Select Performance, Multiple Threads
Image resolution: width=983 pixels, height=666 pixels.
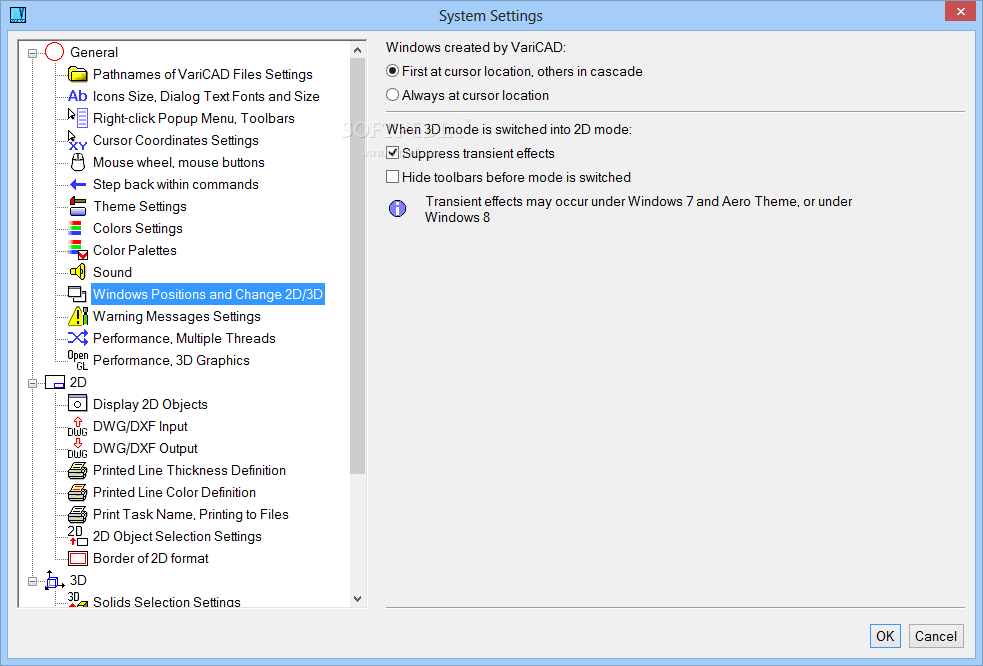coord(184,338)
